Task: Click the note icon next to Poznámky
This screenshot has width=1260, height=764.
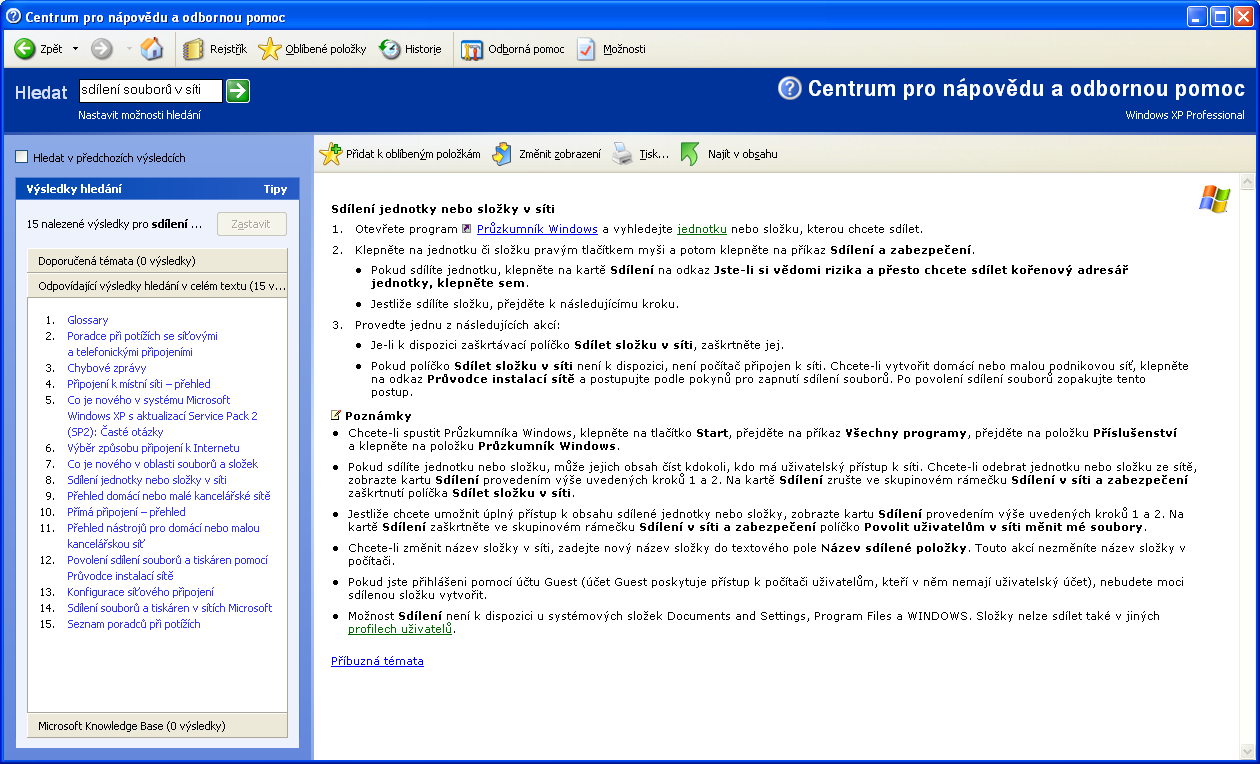Action: point(336,415)
